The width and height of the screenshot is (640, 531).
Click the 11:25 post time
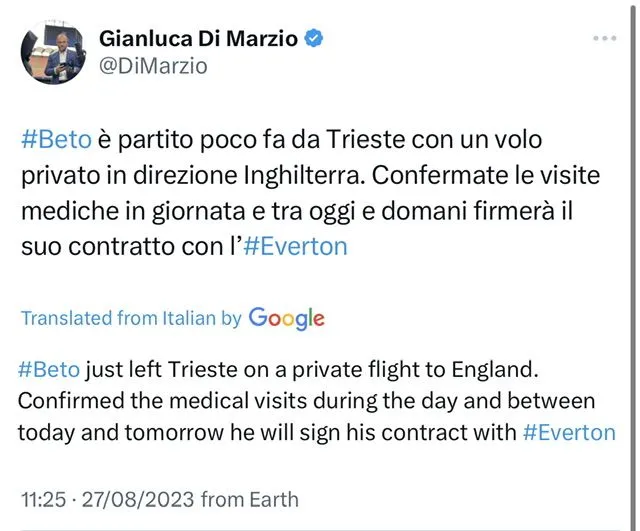coord(43,499)
